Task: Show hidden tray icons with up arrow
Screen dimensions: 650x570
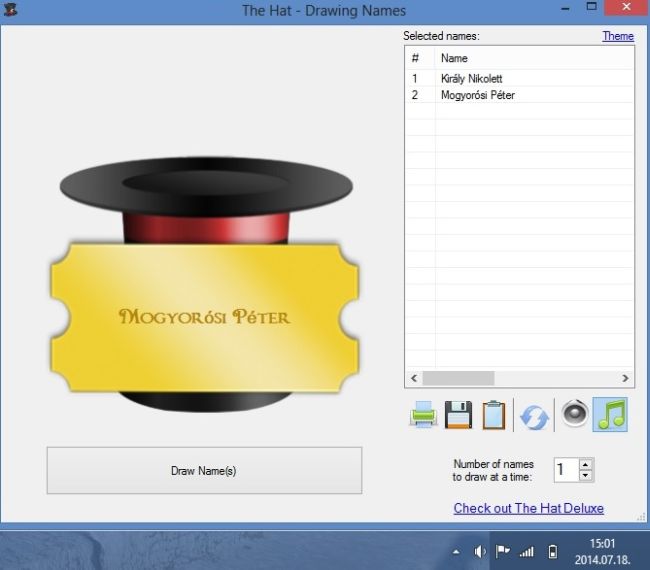Action: 456,552
